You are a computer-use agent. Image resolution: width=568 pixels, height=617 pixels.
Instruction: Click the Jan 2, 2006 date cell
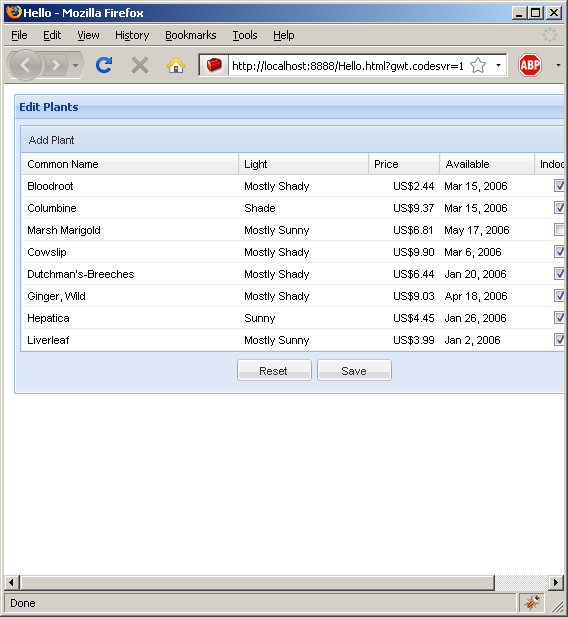tap(487, 340)
